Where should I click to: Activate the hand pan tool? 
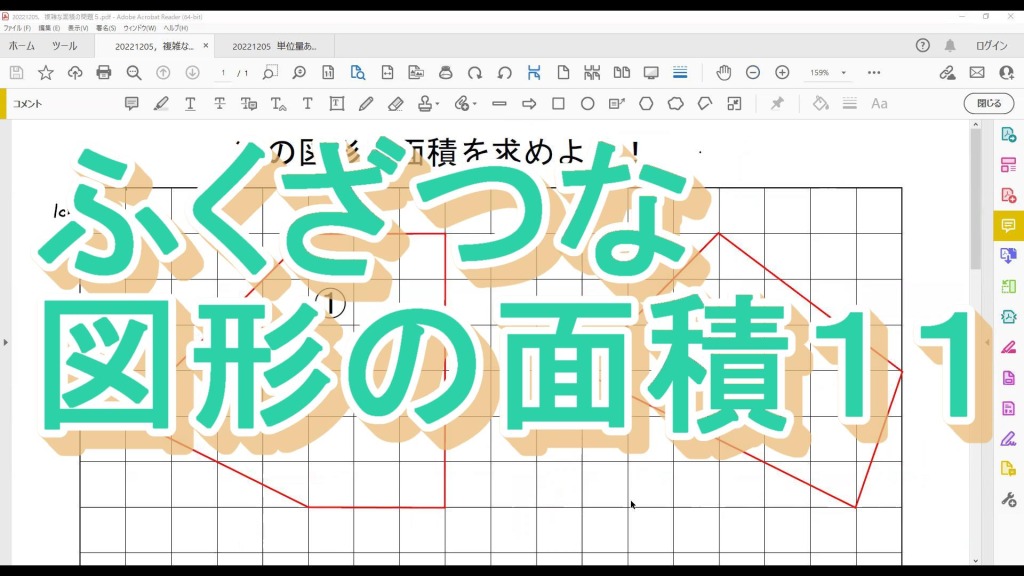click(x=723, y=73)
